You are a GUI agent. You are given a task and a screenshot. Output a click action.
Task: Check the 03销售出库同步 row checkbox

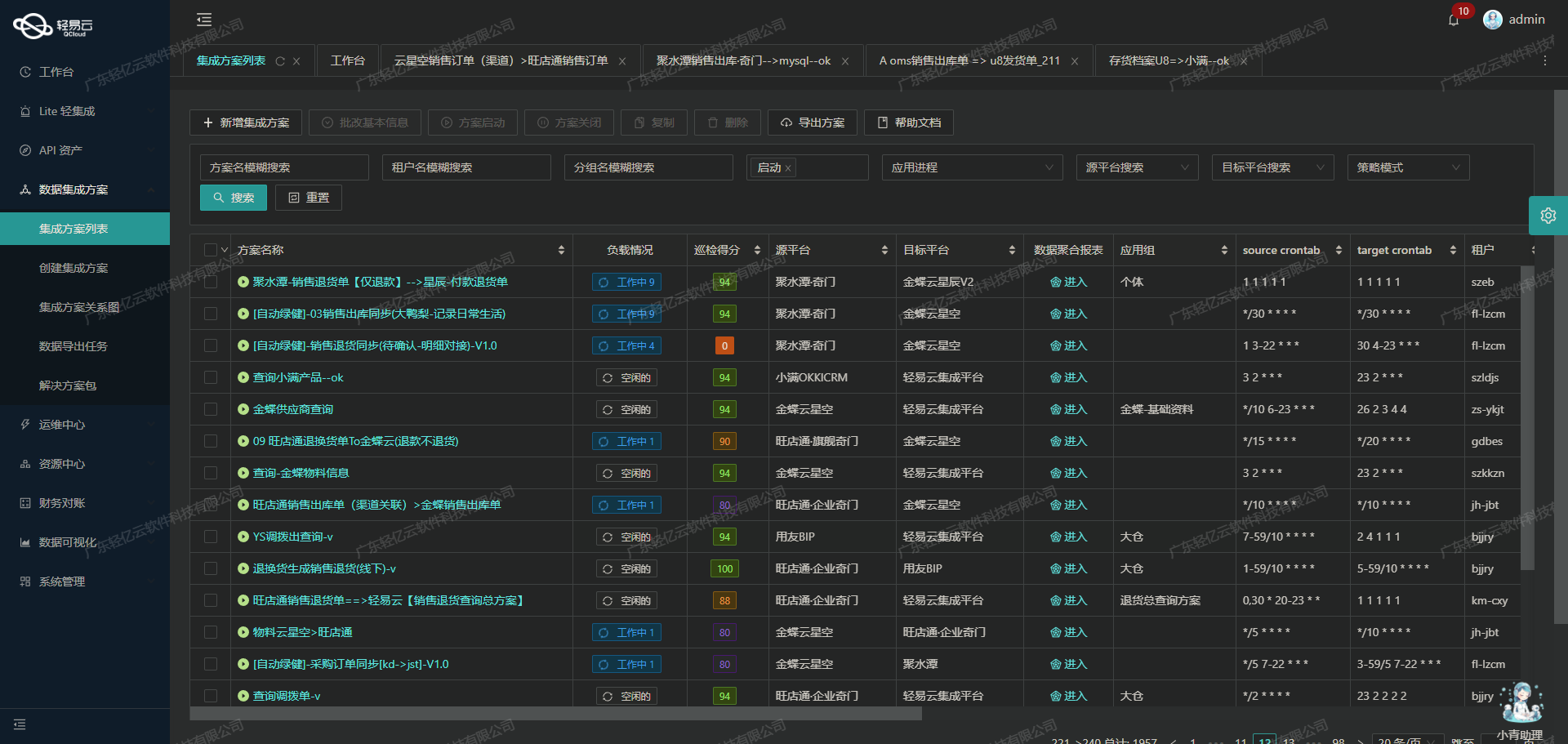(211, 314)
